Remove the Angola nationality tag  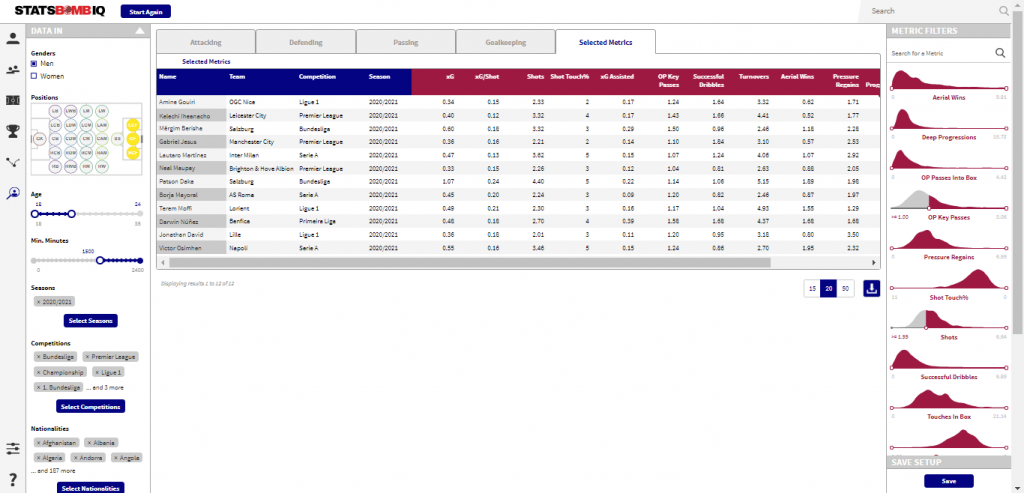tap(116, 458)
